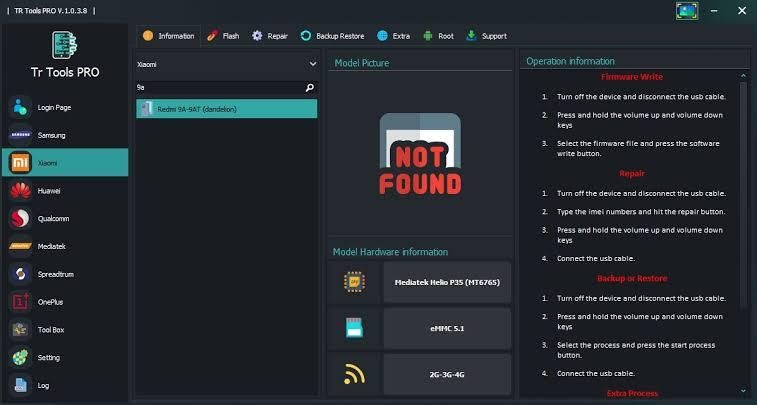Switch to the Extra tab
This screenshot has width=757, height=405.
point(393,36)
